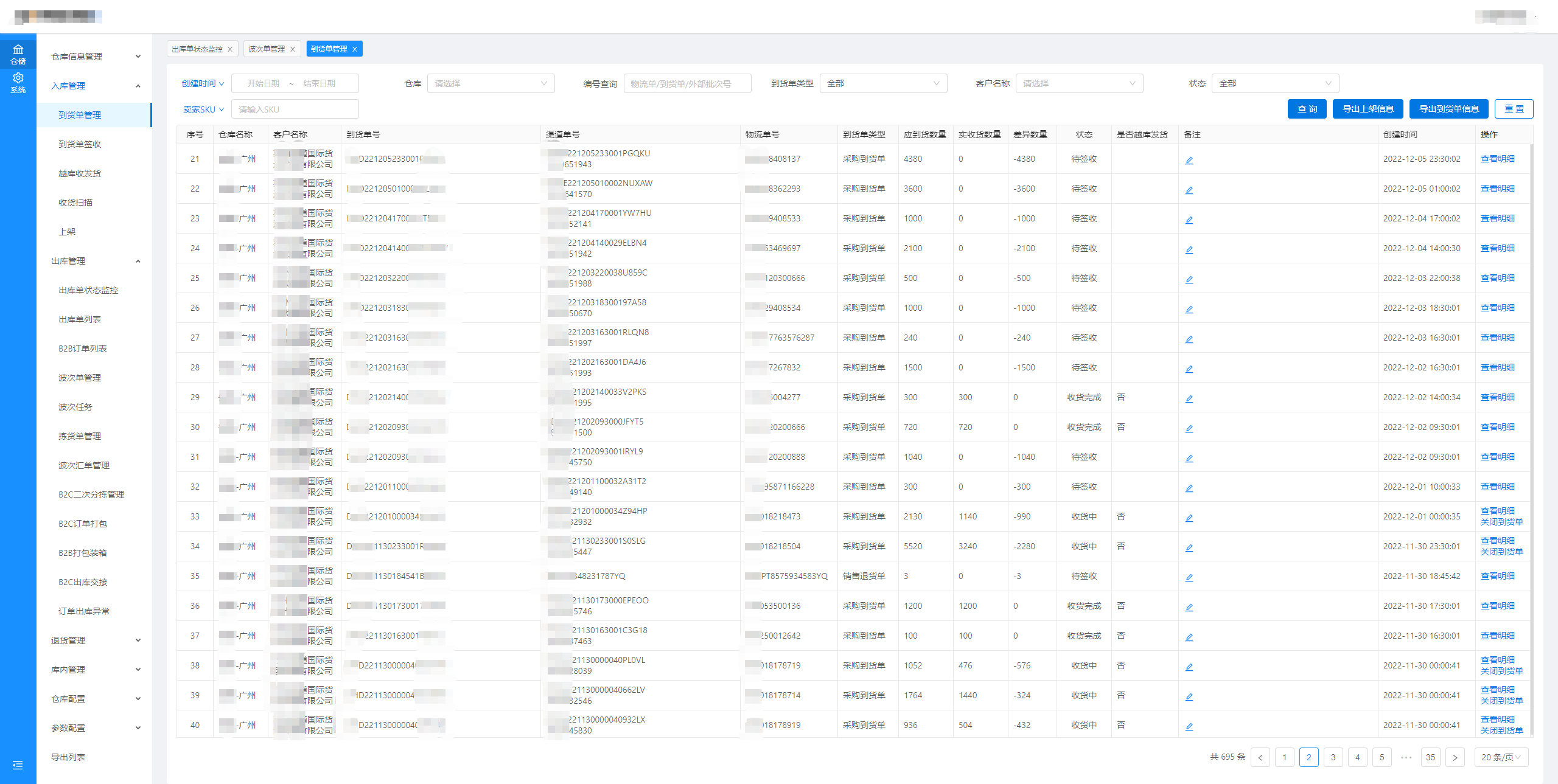Focus the 请输入SKU input field
1558x784 pixels.
295,109
